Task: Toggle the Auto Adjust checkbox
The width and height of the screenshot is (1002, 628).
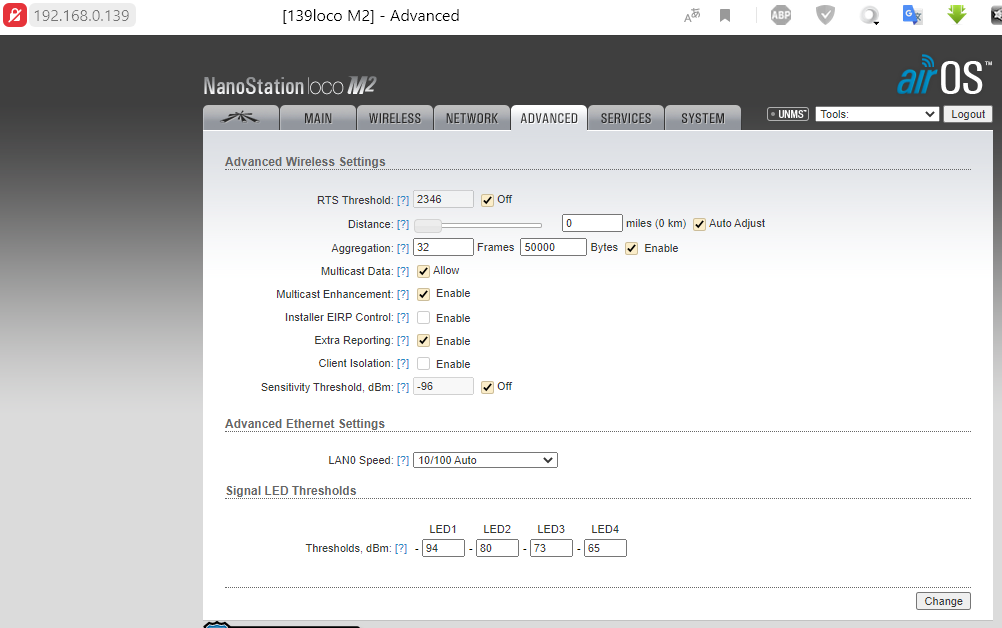Action: (700, 224)
